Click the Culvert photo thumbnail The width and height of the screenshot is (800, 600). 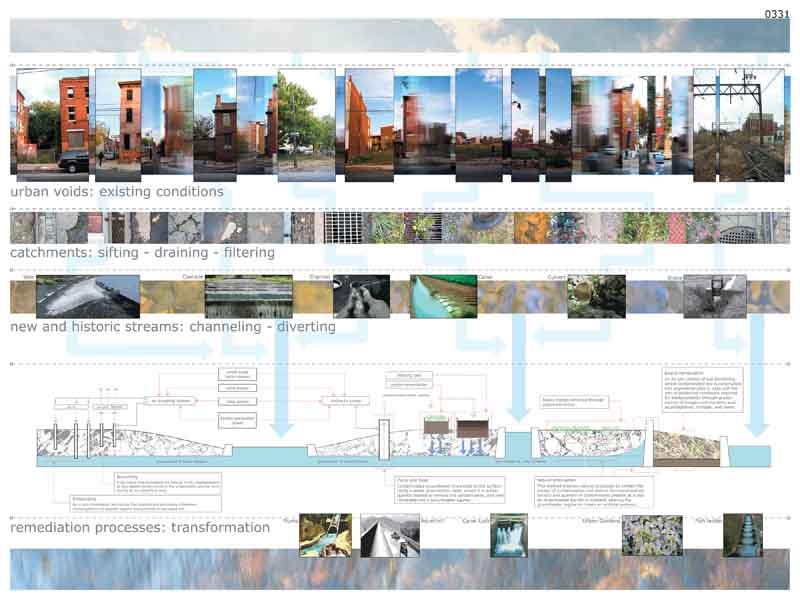coord(596,296)
